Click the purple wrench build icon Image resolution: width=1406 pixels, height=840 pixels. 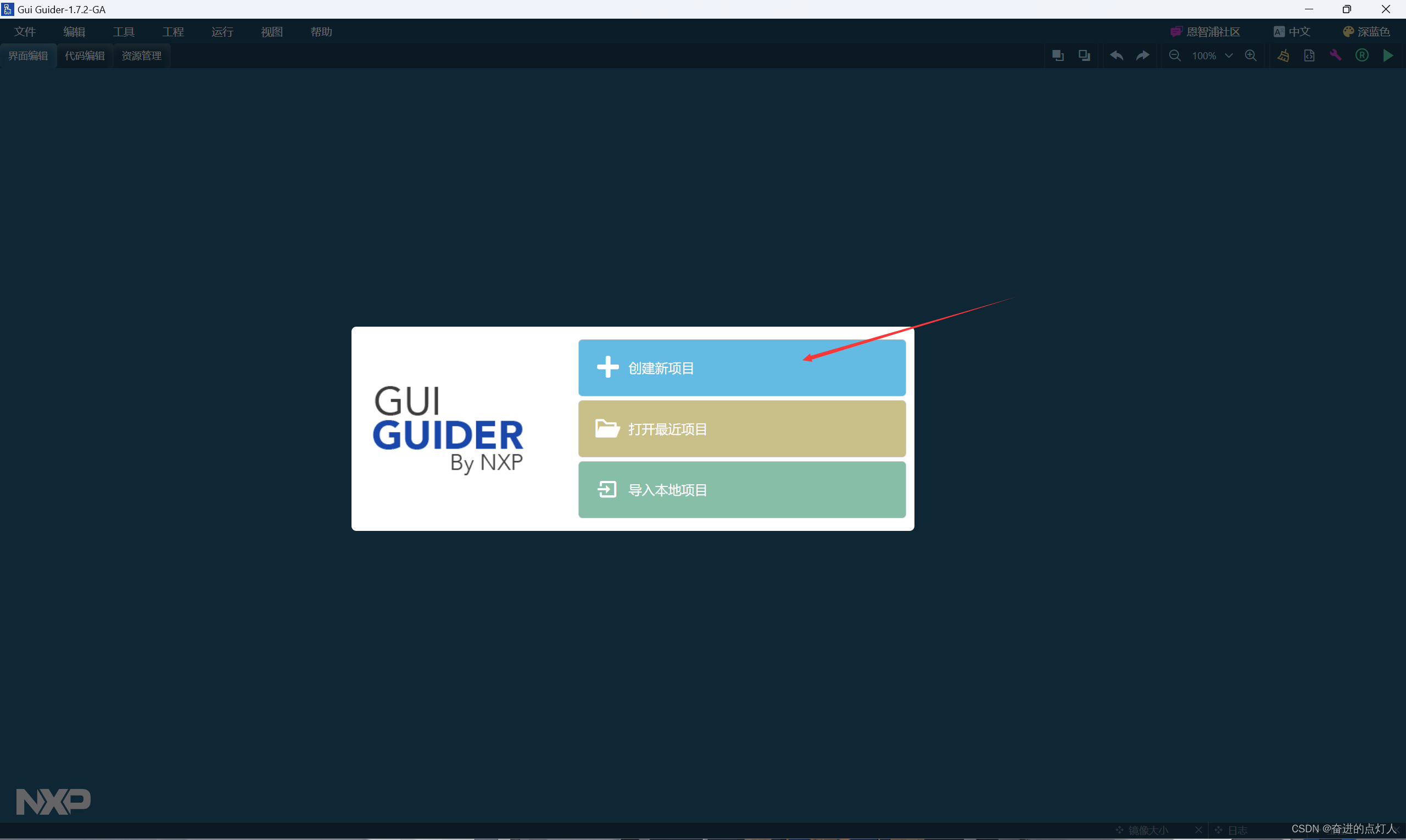(1335, 55)
